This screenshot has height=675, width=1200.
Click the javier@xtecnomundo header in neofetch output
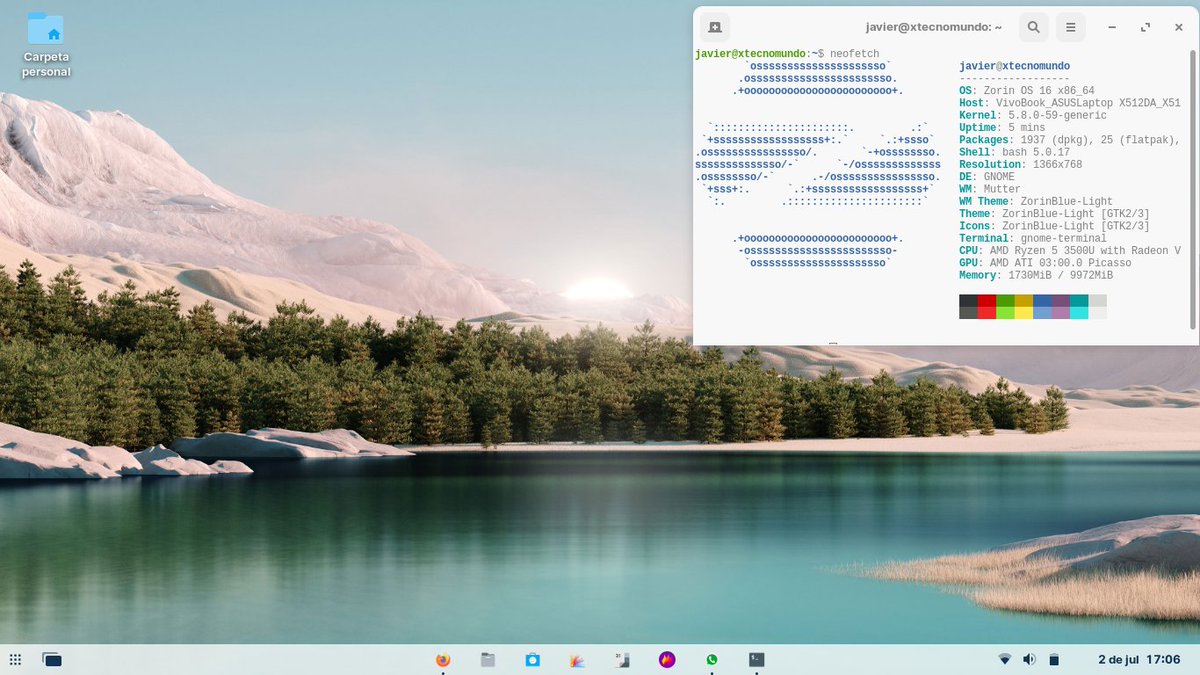pos(1014,66)
